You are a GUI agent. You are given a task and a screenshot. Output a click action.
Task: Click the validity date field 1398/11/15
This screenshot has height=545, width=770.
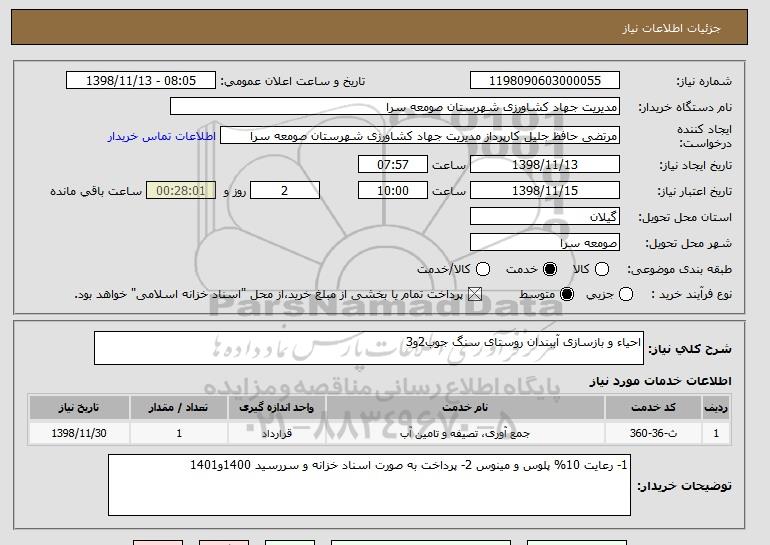(x=545, y=191)
